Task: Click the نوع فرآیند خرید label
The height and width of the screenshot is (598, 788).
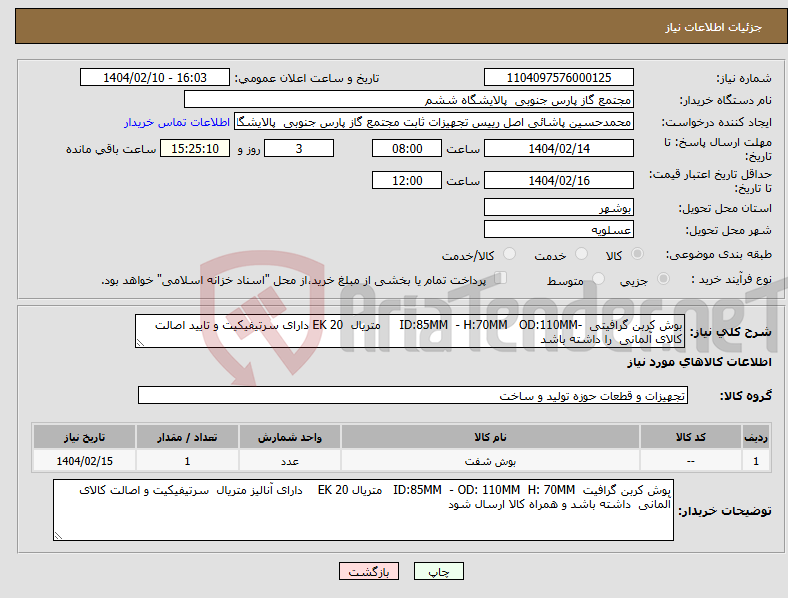Action: (x=731, y=279)
